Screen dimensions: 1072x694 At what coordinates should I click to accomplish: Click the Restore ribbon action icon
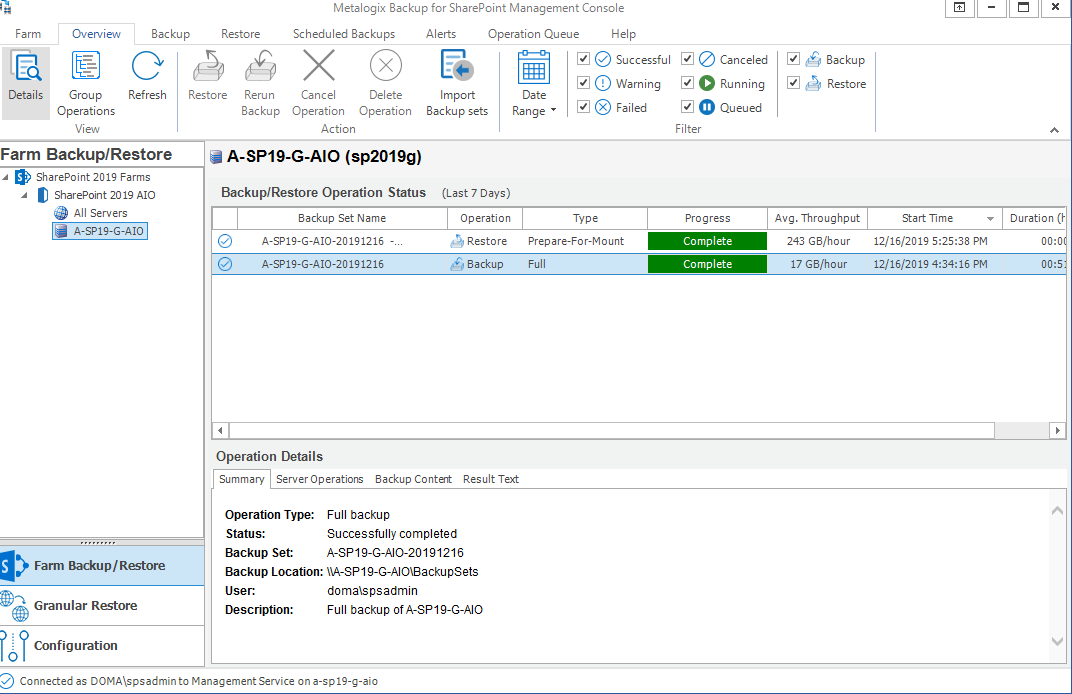(208, 67)
